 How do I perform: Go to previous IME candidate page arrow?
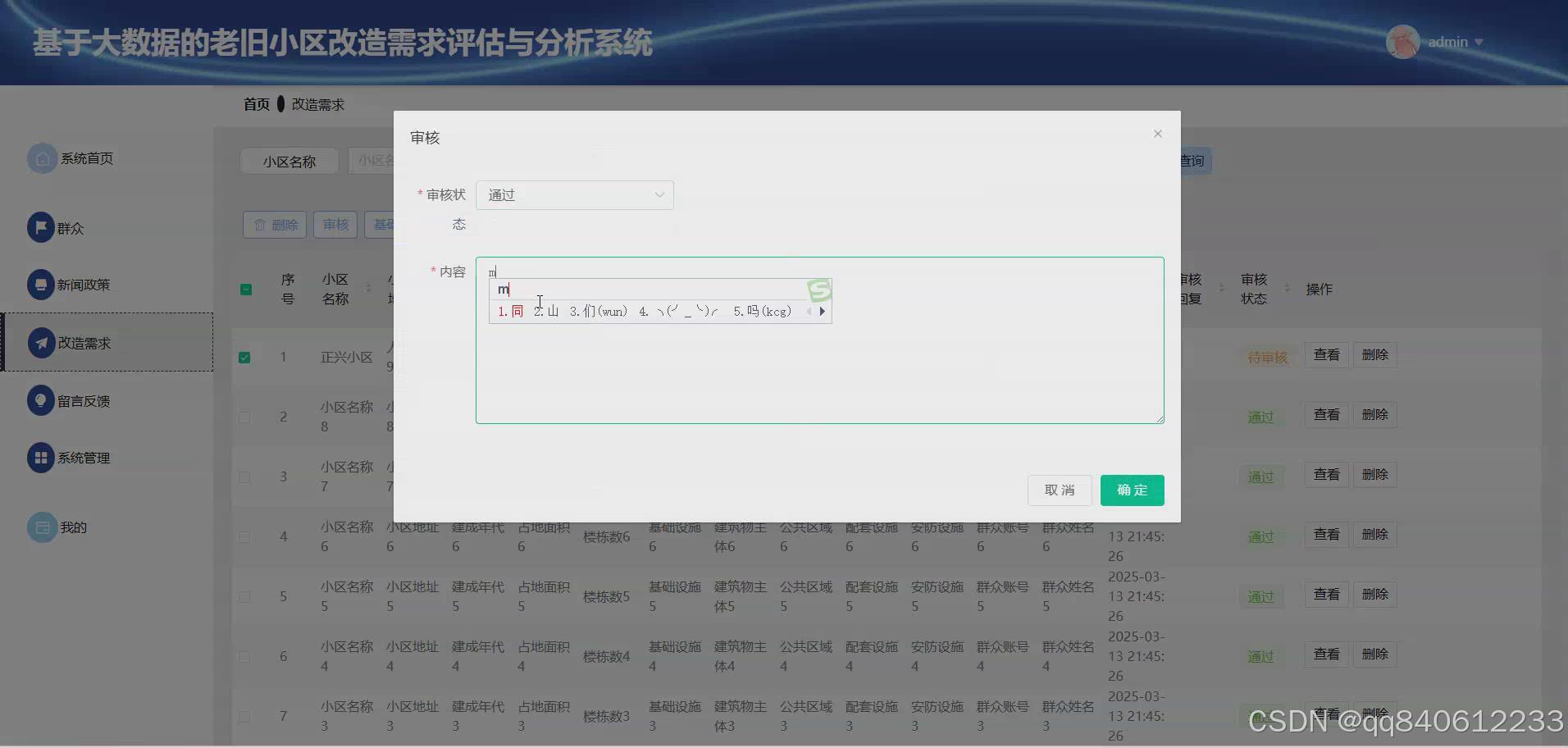(x=809, y=312)
